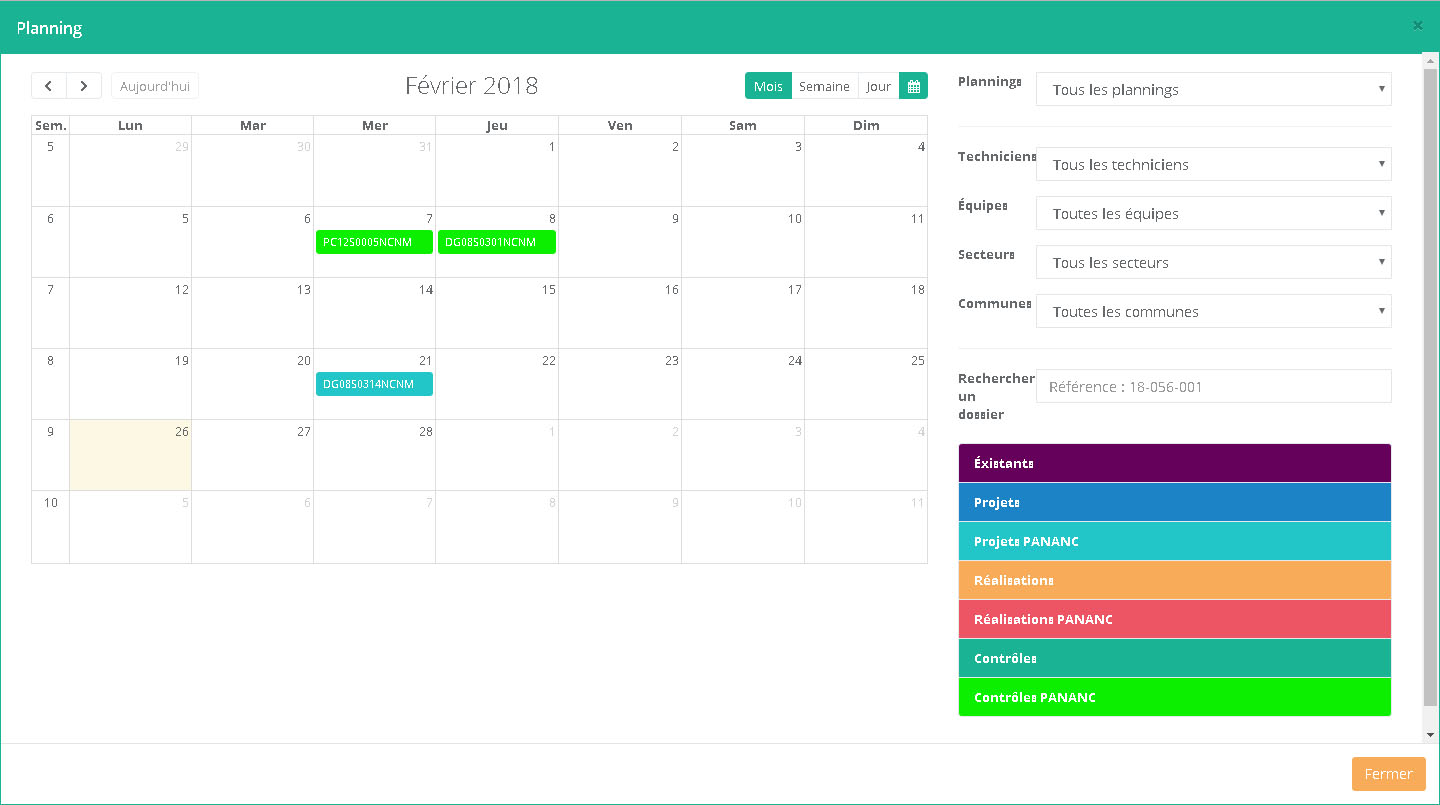Go to next month with right chevron

tap(84, 86)
